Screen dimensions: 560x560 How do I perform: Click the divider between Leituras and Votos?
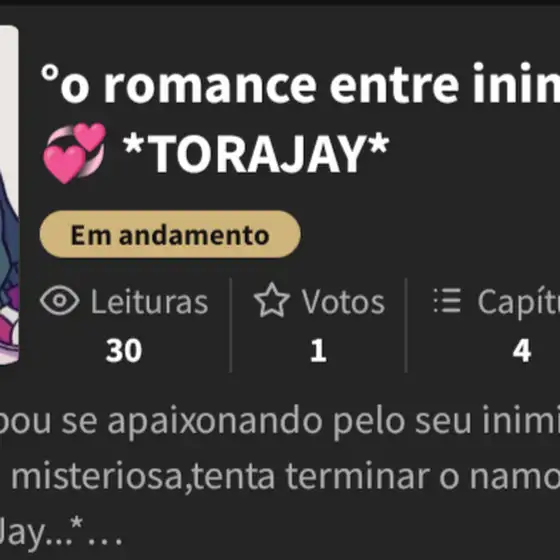coord(231,325)
